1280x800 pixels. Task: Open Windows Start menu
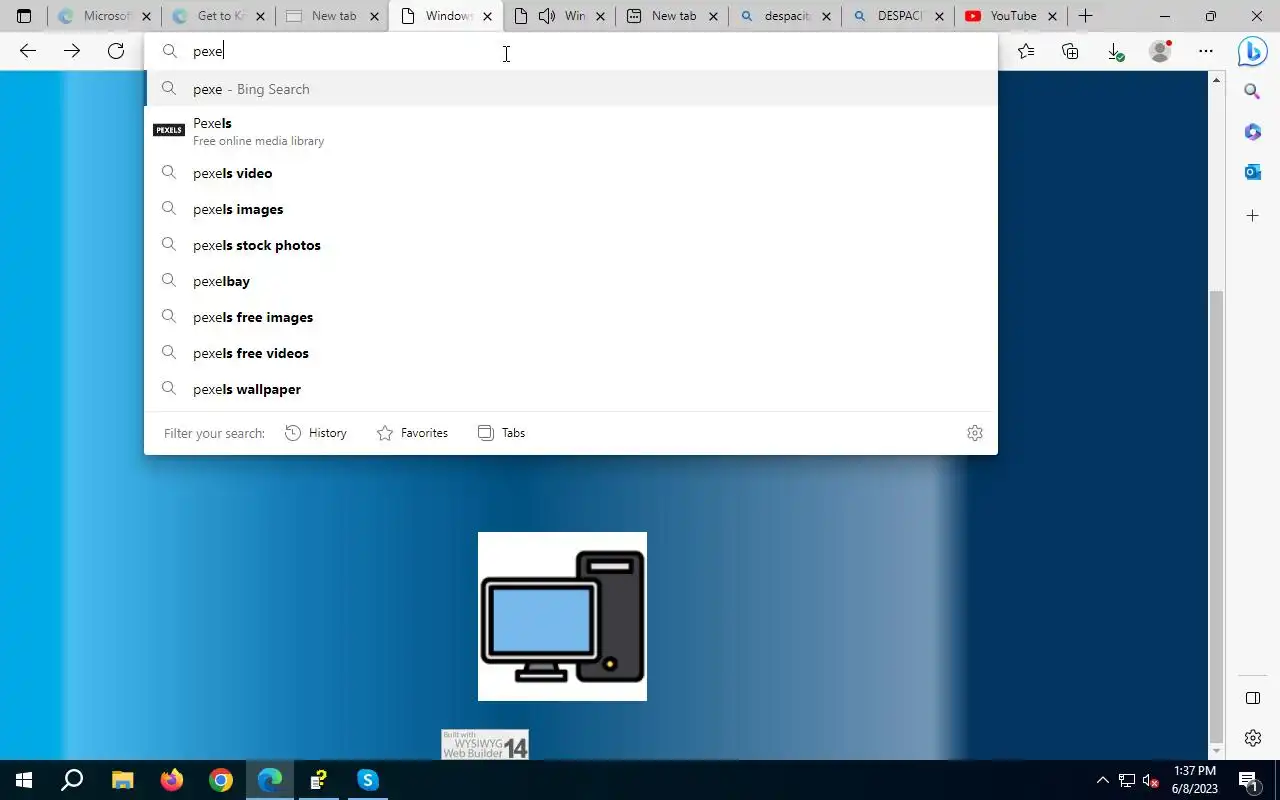[24, 780]
